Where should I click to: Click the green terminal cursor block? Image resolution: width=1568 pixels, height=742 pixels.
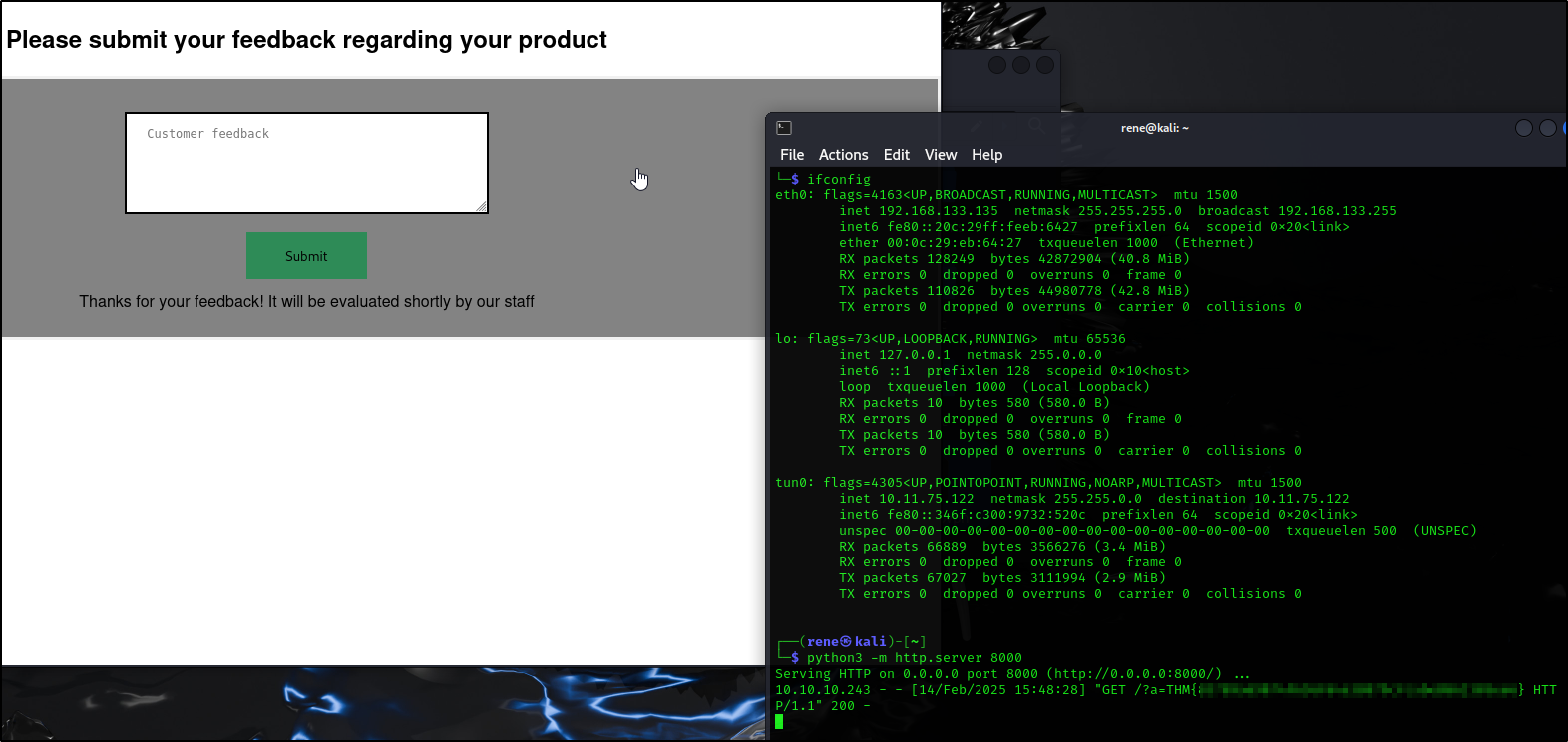tap(779, 722)
